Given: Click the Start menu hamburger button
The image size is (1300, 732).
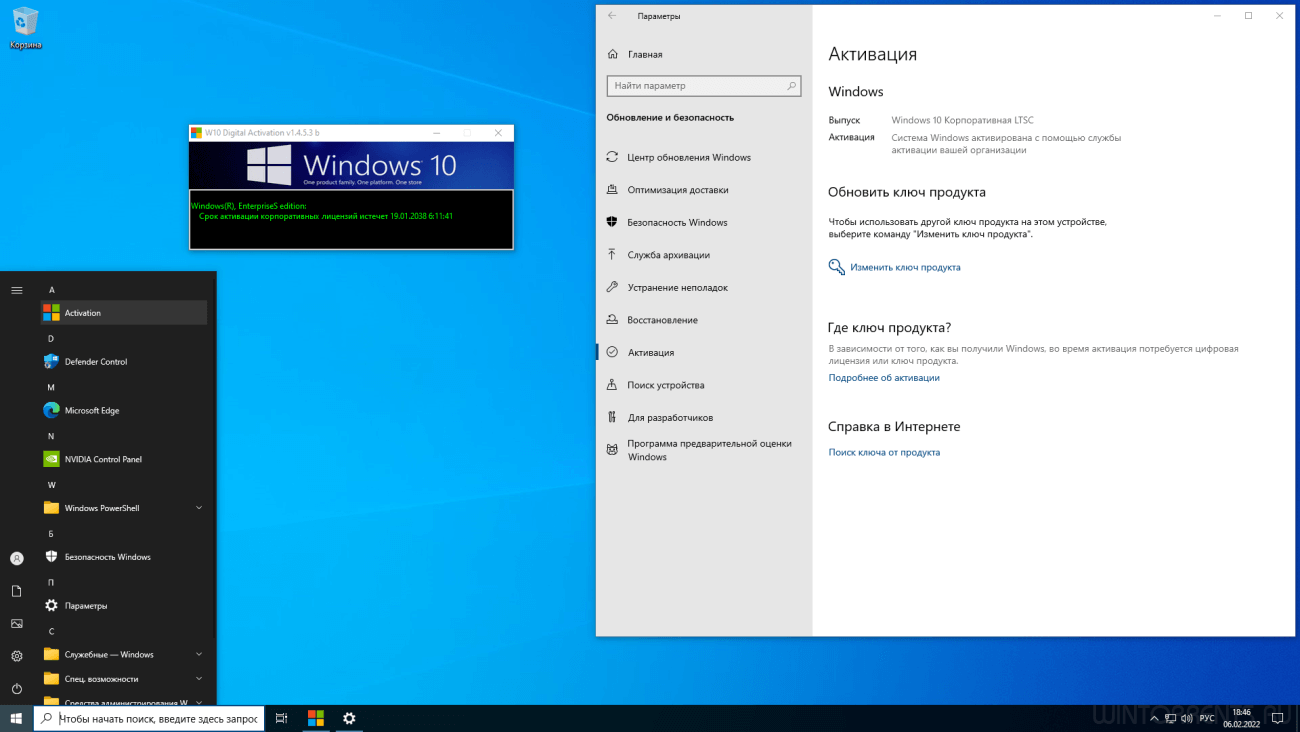Looking at the screenshot, I should (x=17, y=290).
